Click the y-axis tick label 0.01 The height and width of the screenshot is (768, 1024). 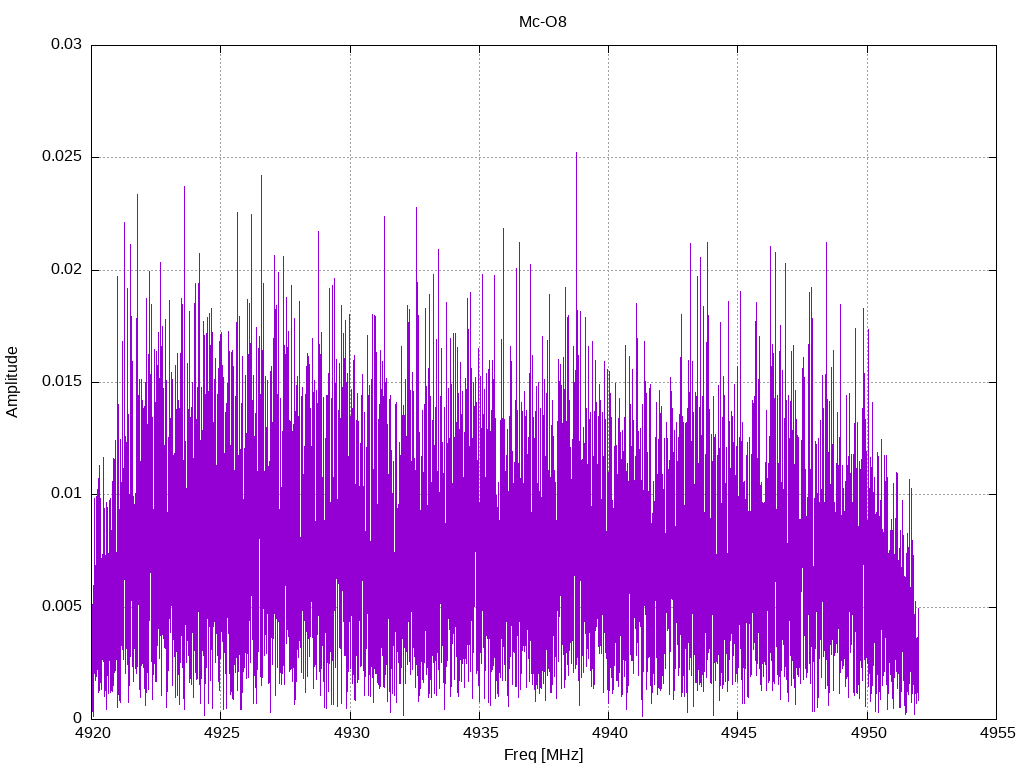[67, 493]
